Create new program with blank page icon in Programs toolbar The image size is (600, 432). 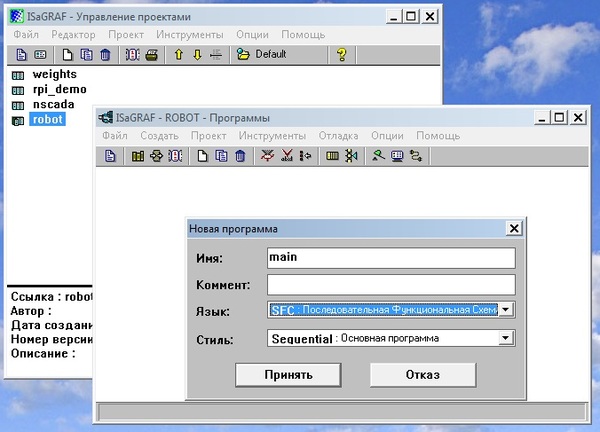click(x=202, y=156)
